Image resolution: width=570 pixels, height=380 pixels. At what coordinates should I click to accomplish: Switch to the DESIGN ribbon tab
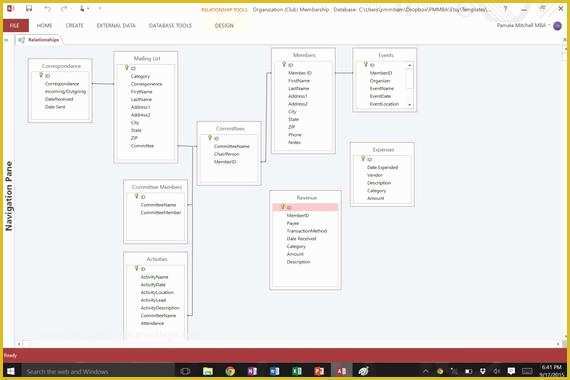224,25
